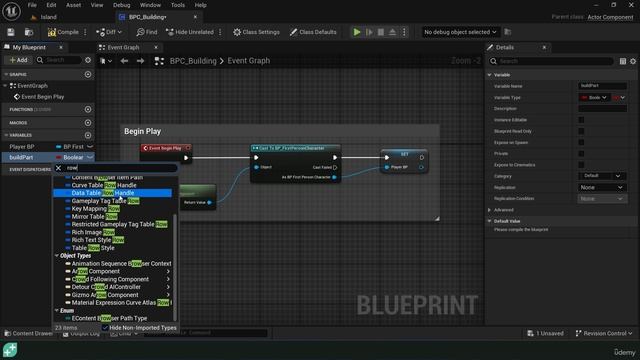Screen dimensions: 640x360
Task: Open Details panel settings gear
Action: 633,61
